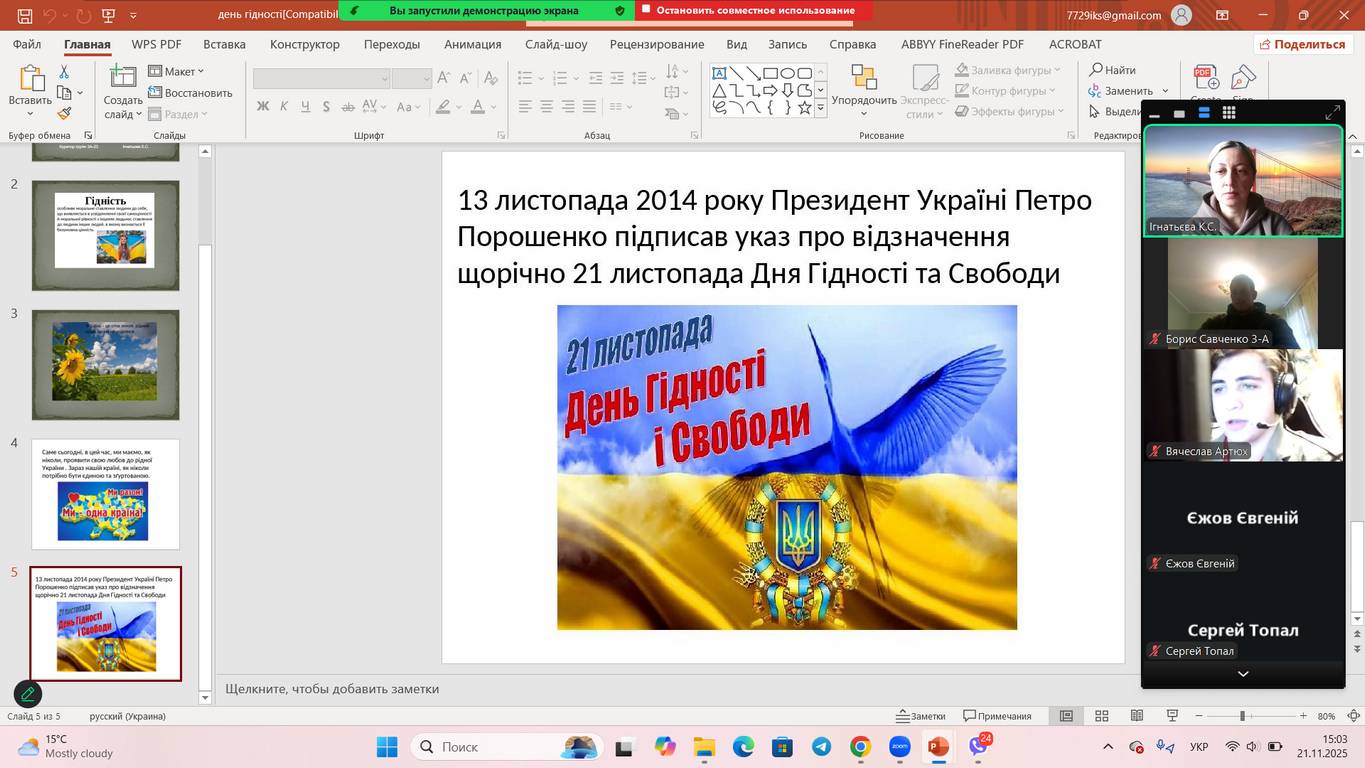Expand the Макет layout dropdown
The height and width of the screenshot is (768, 1365).
click(x=176, y=71)
